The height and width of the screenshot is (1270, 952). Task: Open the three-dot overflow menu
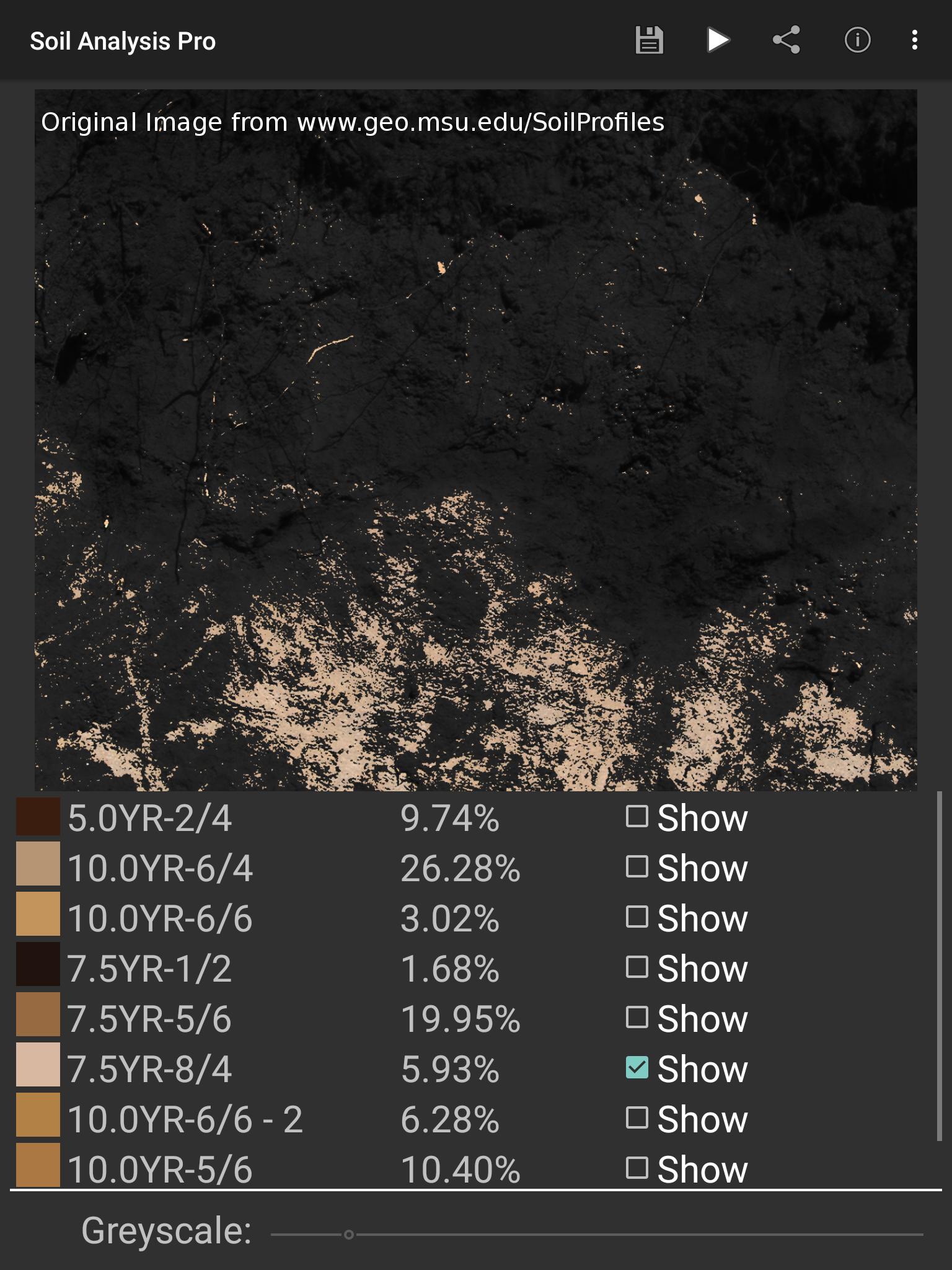[x=914, y=40]
